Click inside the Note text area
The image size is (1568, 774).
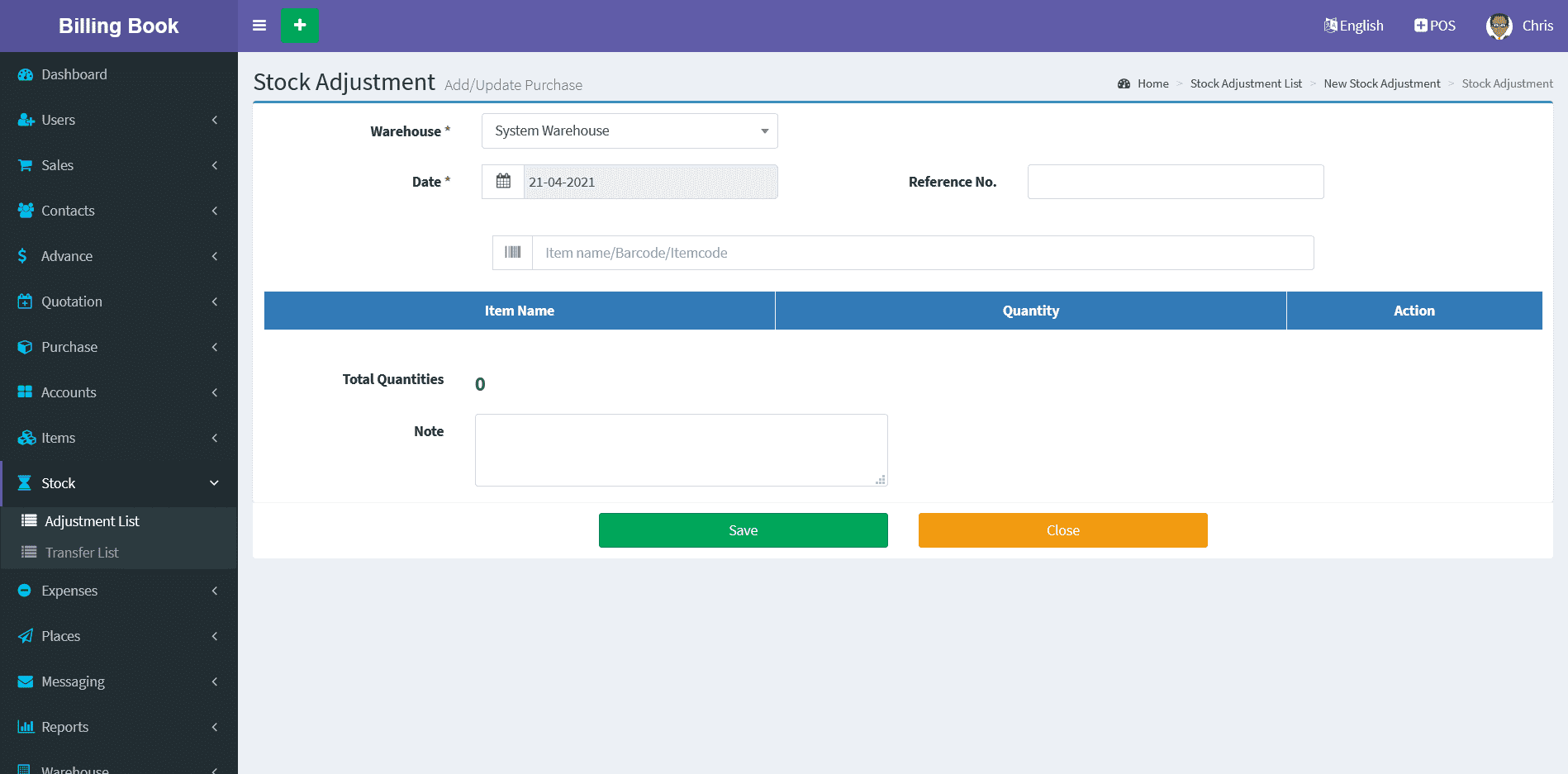pyautogui.click(x=681, y=450)
